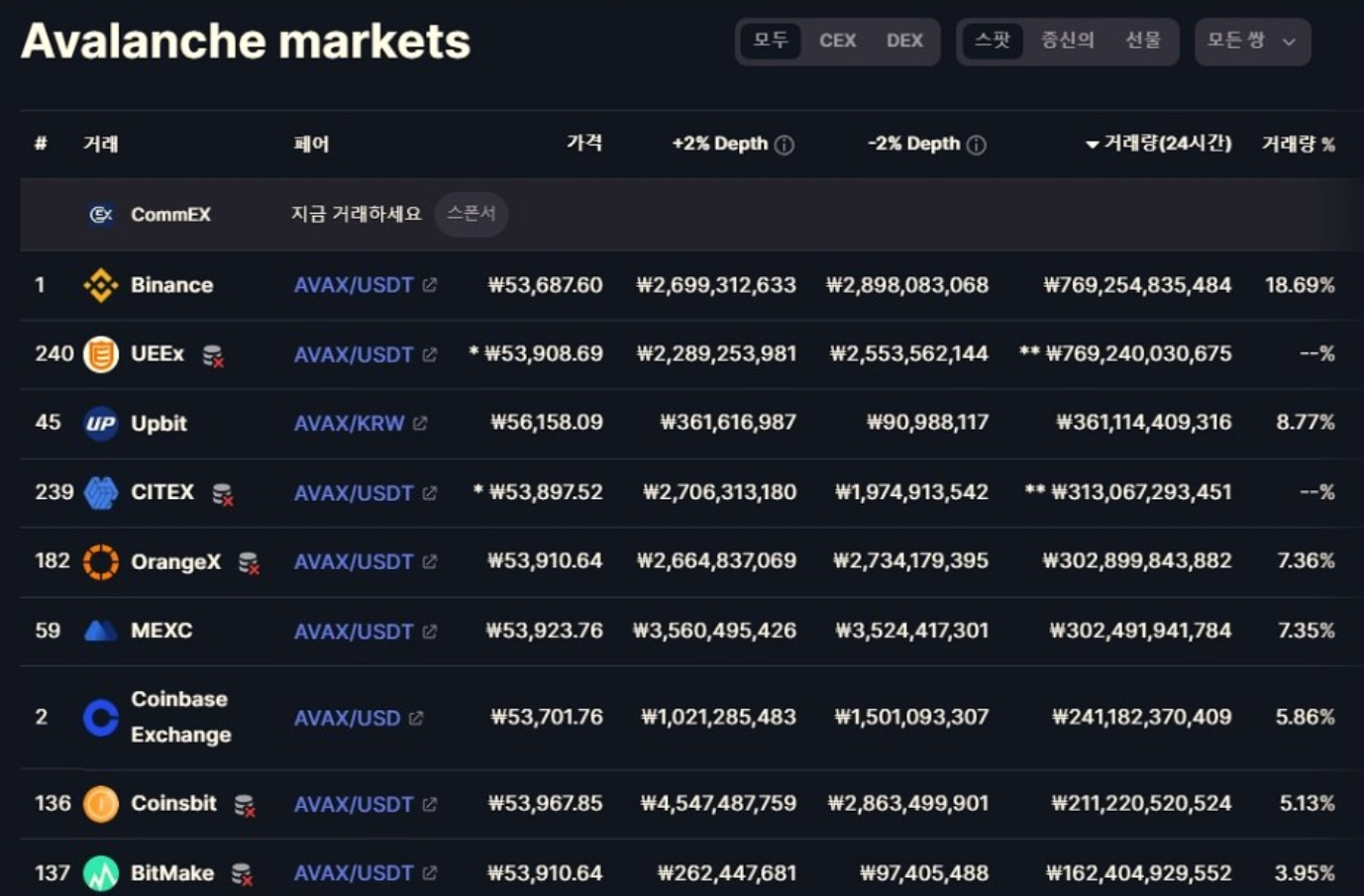Open the OrangeX AVAX/USDT pair link

(354, 562)
